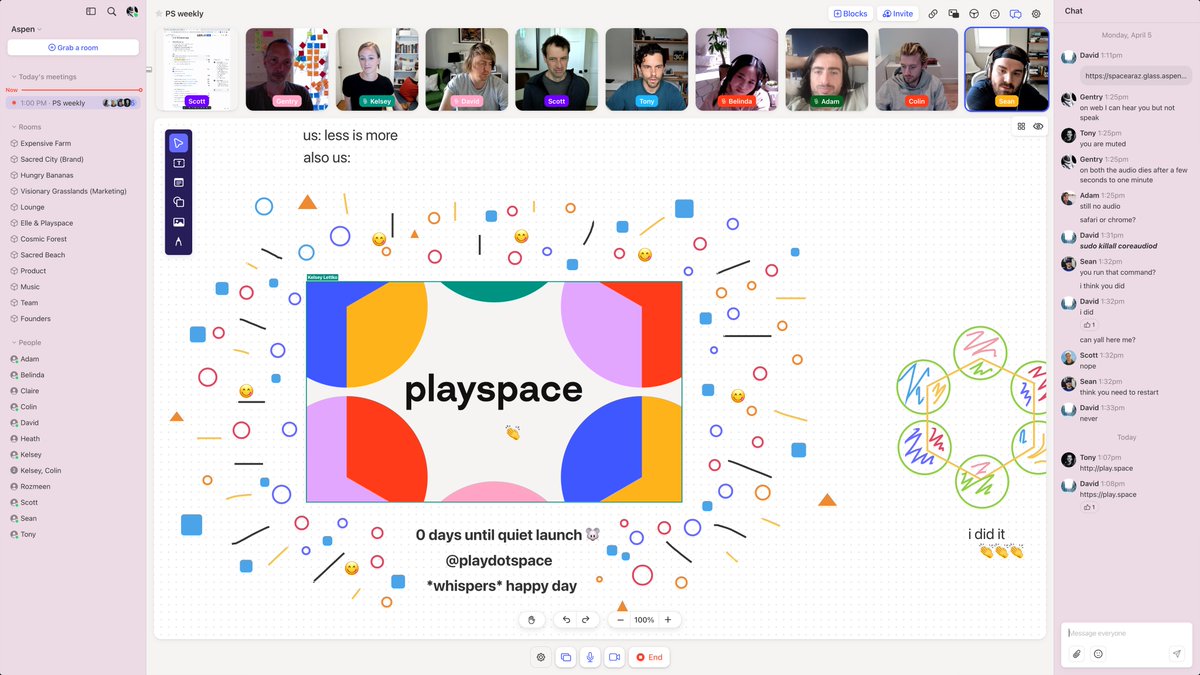Select Sean's highlighted video tile
The image size is (1200, 675).
(1006, 69)
